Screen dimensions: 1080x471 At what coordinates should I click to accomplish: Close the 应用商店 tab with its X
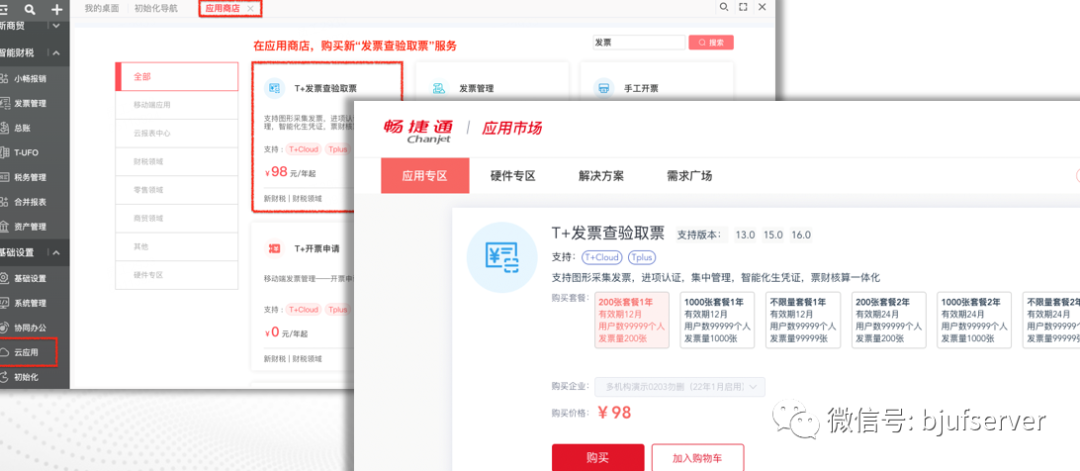250,8
